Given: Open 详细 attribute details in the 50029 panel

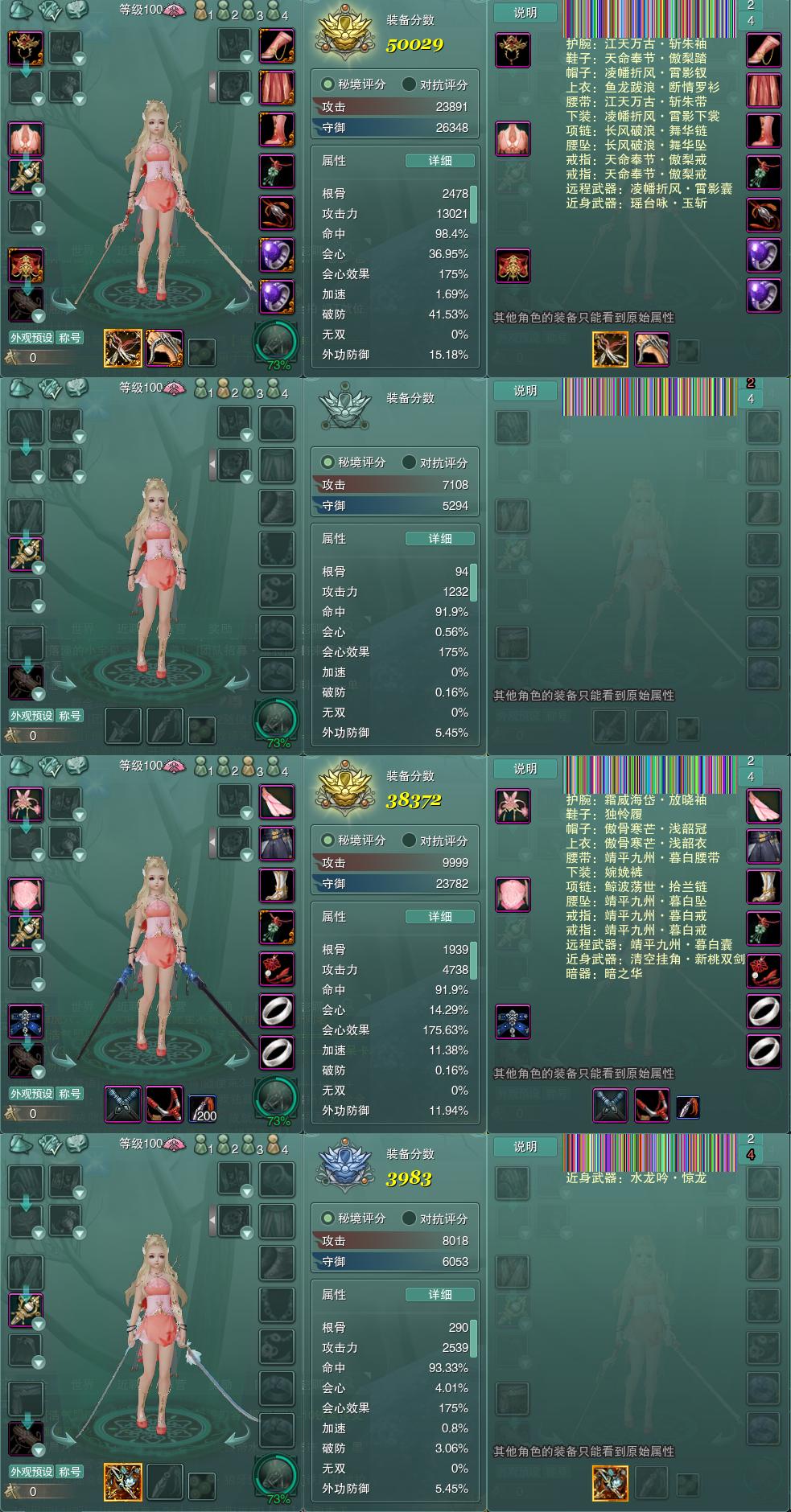Looking at the screenshot, I should coord(439,161).
